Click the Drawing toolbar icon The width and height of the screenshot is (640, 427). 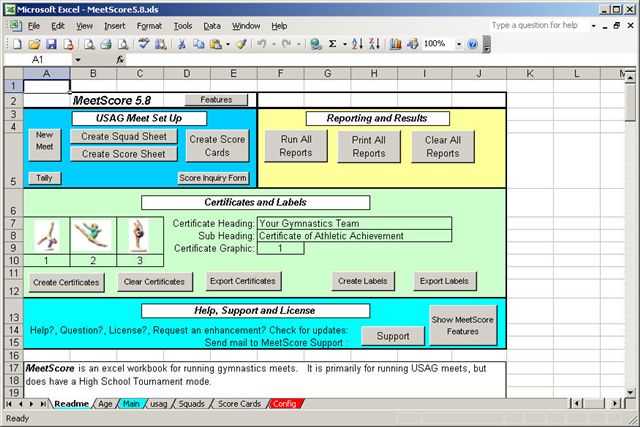(412, 44)
